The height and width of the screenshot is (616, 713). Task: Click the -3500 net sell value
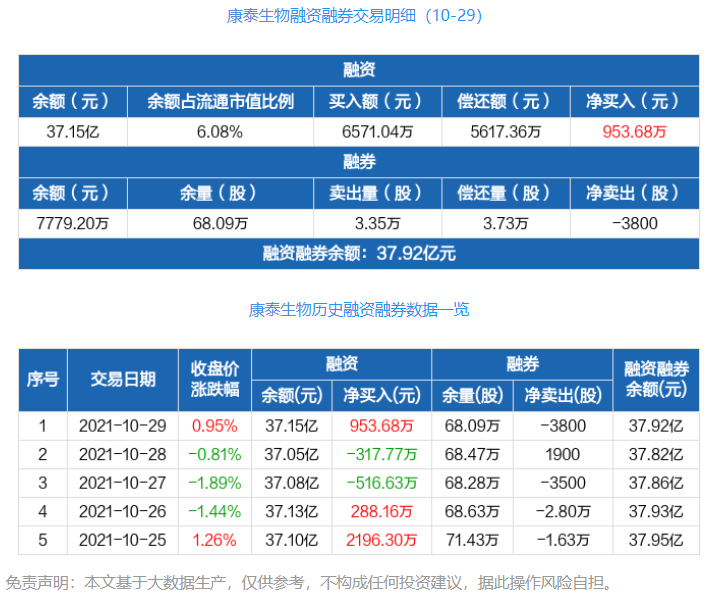(x=563, y=483)
